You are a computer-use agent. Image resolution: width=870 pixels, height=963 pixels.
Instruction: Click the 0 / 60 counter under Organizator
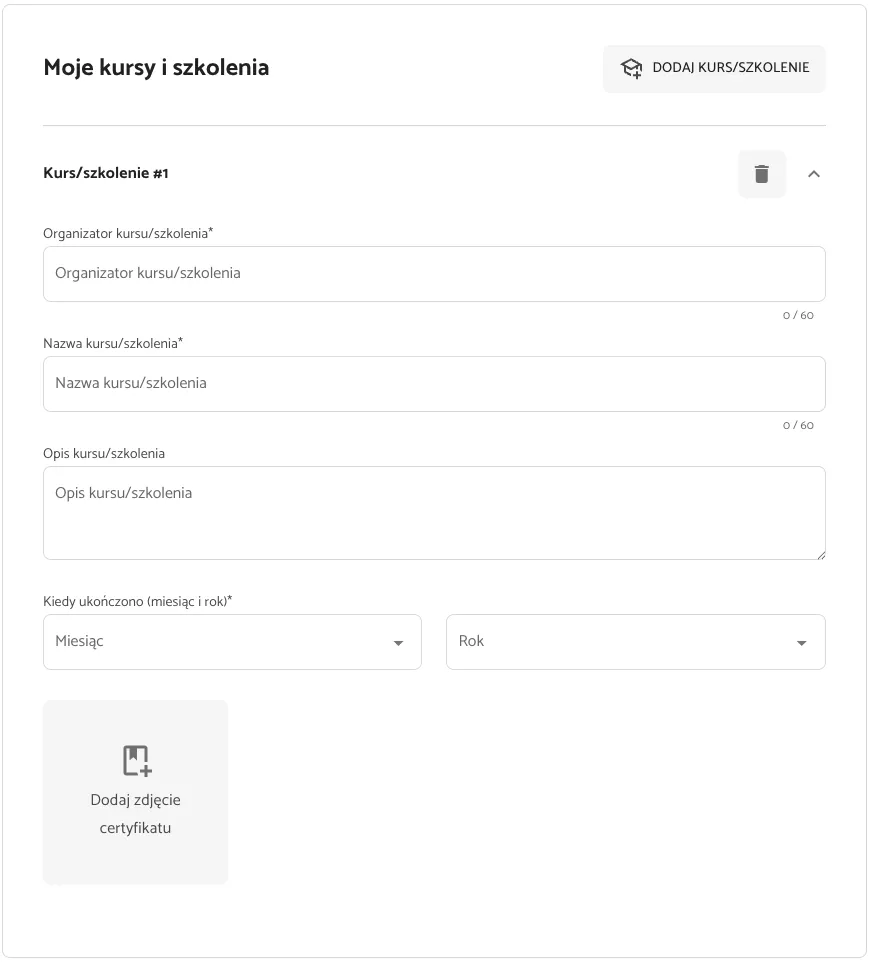coord(798,315)
